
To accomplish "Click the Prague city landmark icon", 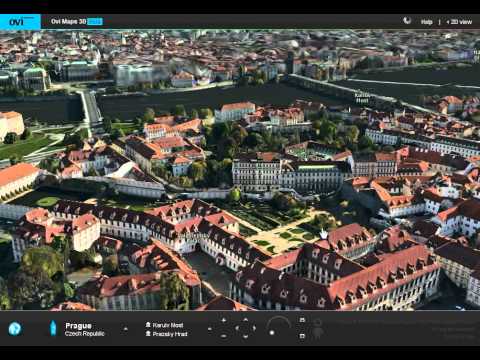I will coord(53,328).
